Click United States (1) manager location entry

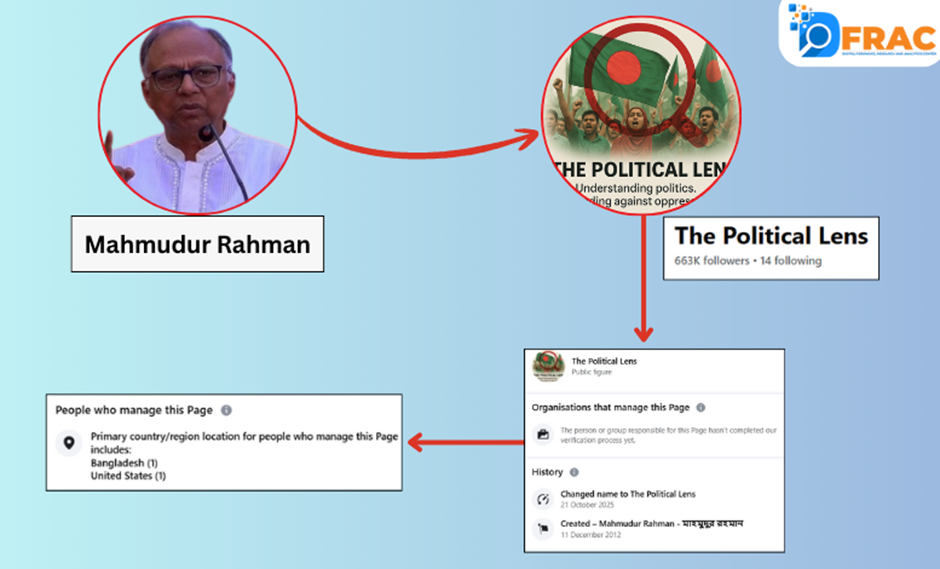click(x=128, y=476)
